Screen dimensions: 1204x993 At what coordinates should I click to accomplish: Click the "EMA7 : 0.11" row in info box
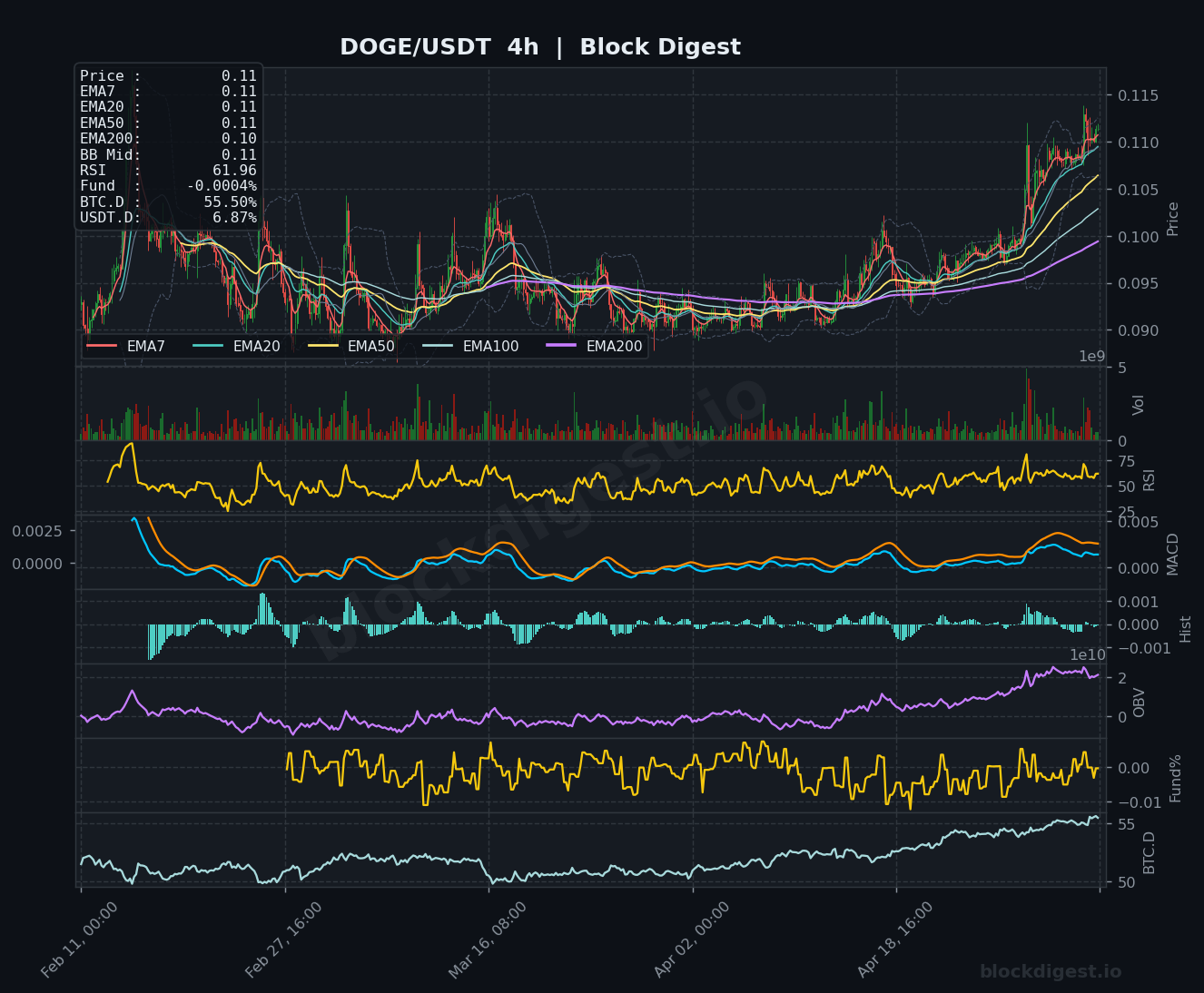click(x=168, y=92)
